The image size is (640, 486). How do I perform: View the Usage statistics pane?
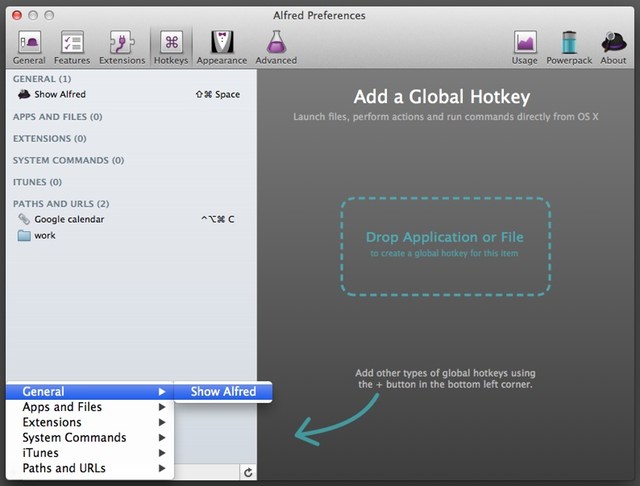(x=525, y=45)
